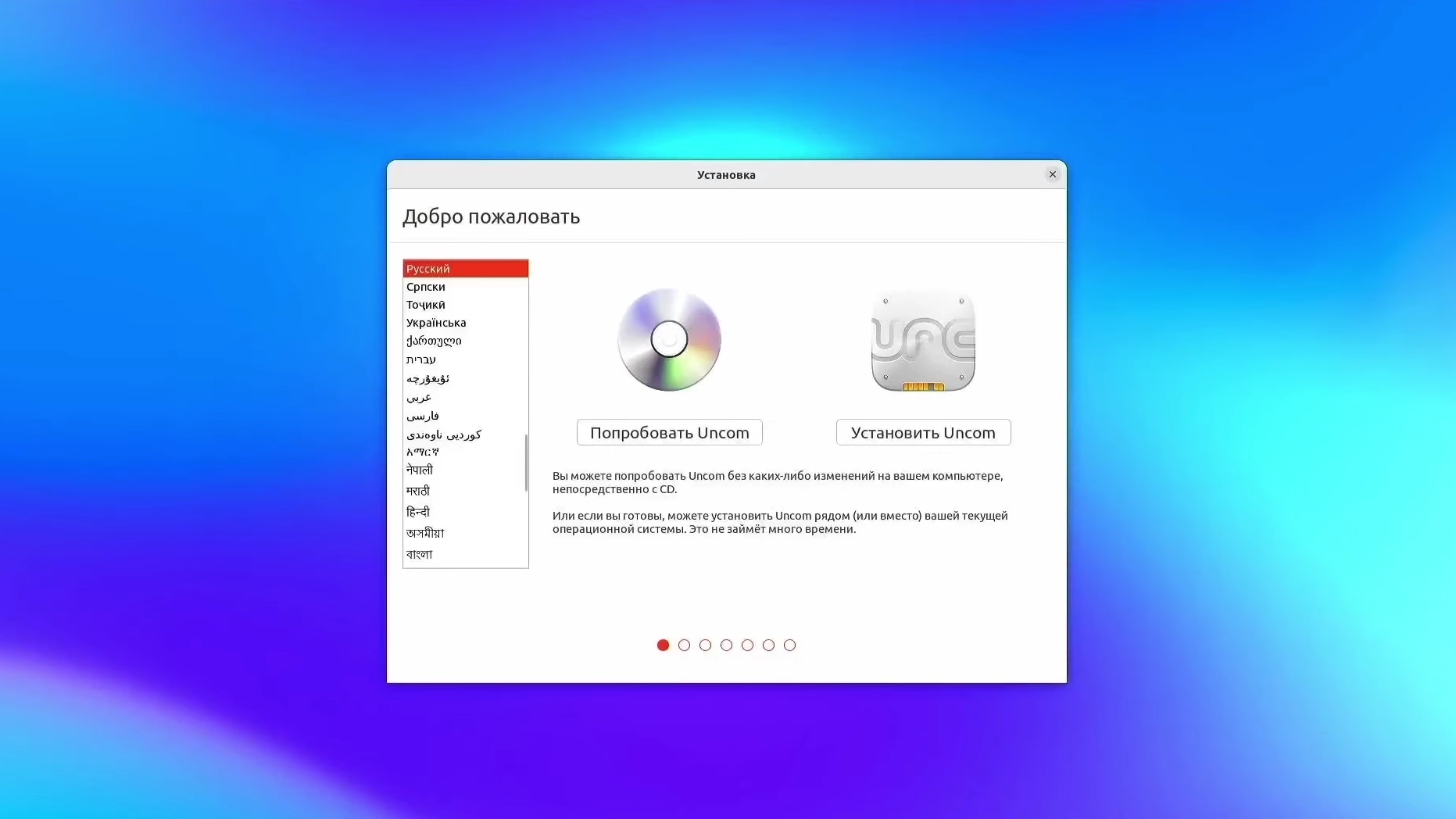
Task: Select the Central Kurdish کوردیی ناوەندی entry
Action: coord(466,435)
